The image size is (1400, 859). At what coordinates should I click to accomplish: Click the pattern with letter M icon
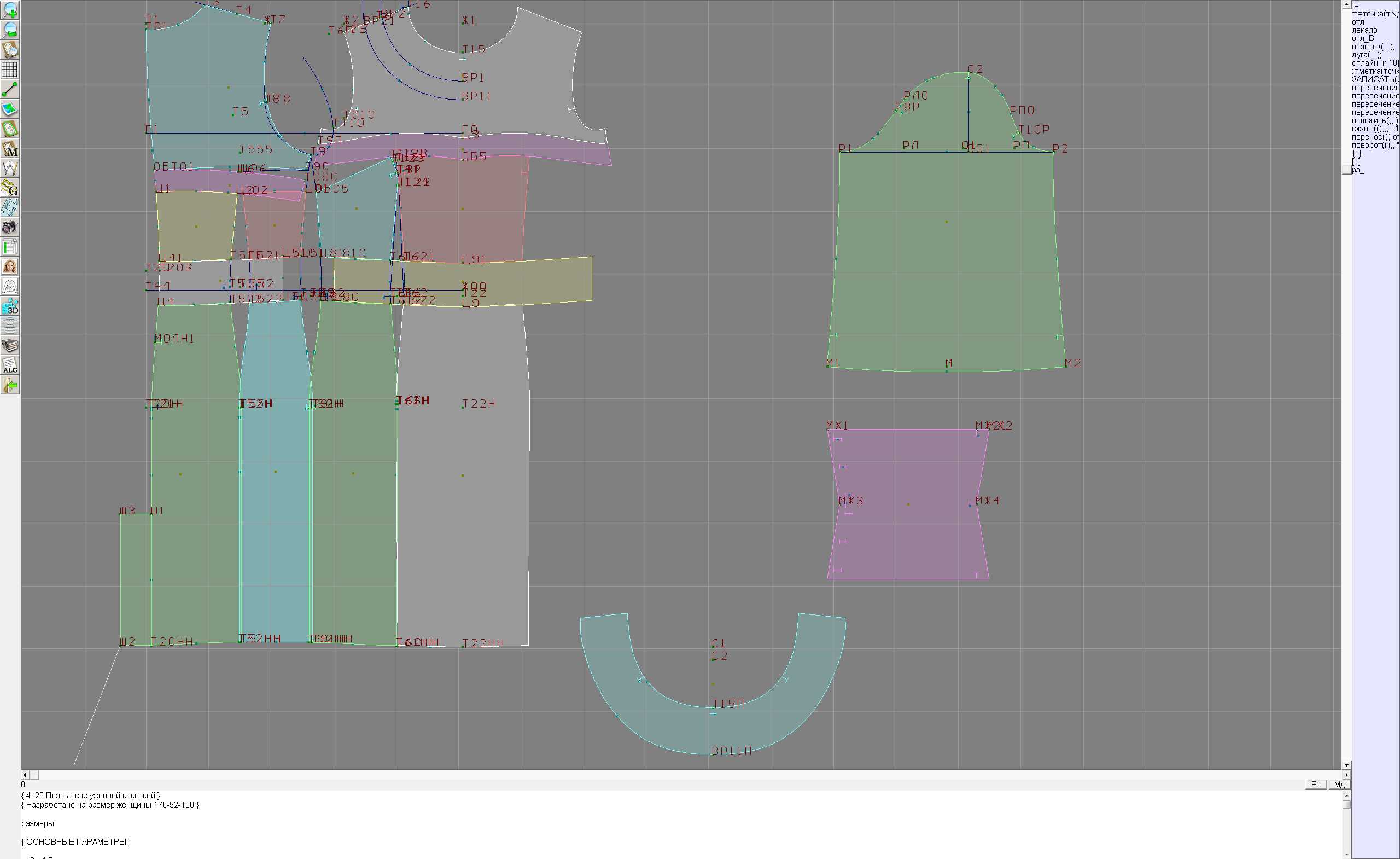coord(10,148)
